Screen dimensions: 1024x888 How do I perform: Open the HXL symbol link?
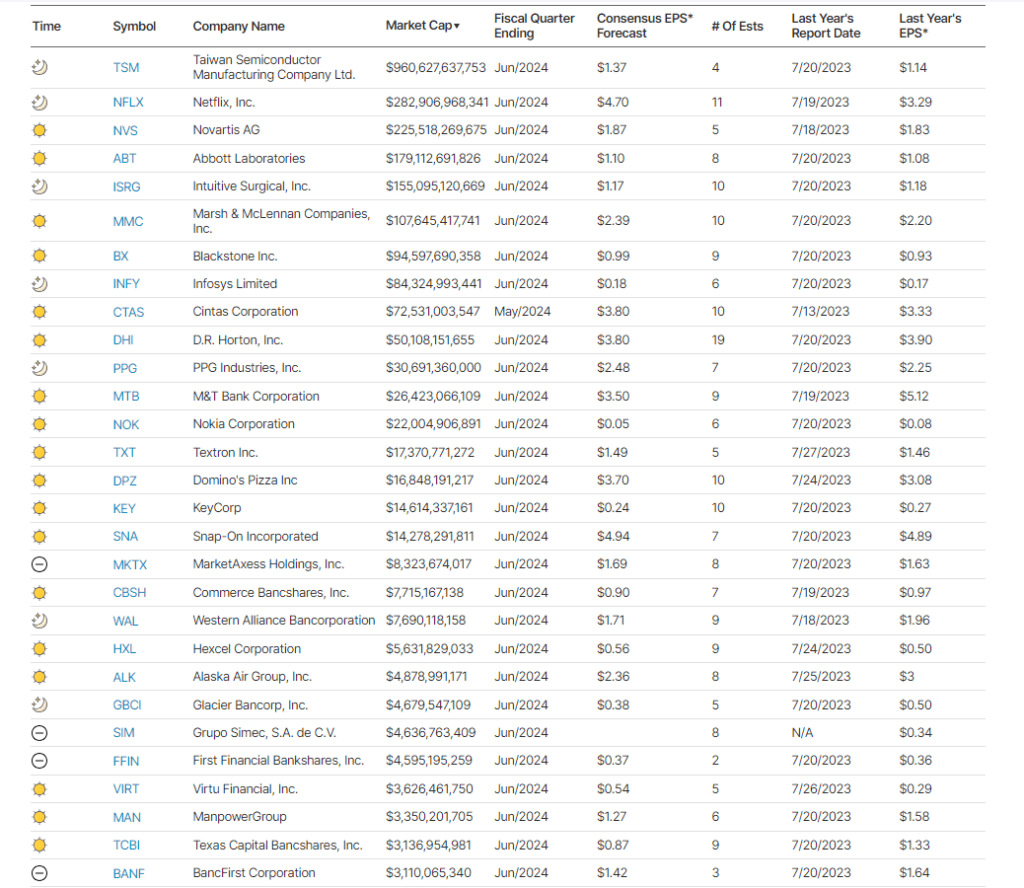click(124, 649)
